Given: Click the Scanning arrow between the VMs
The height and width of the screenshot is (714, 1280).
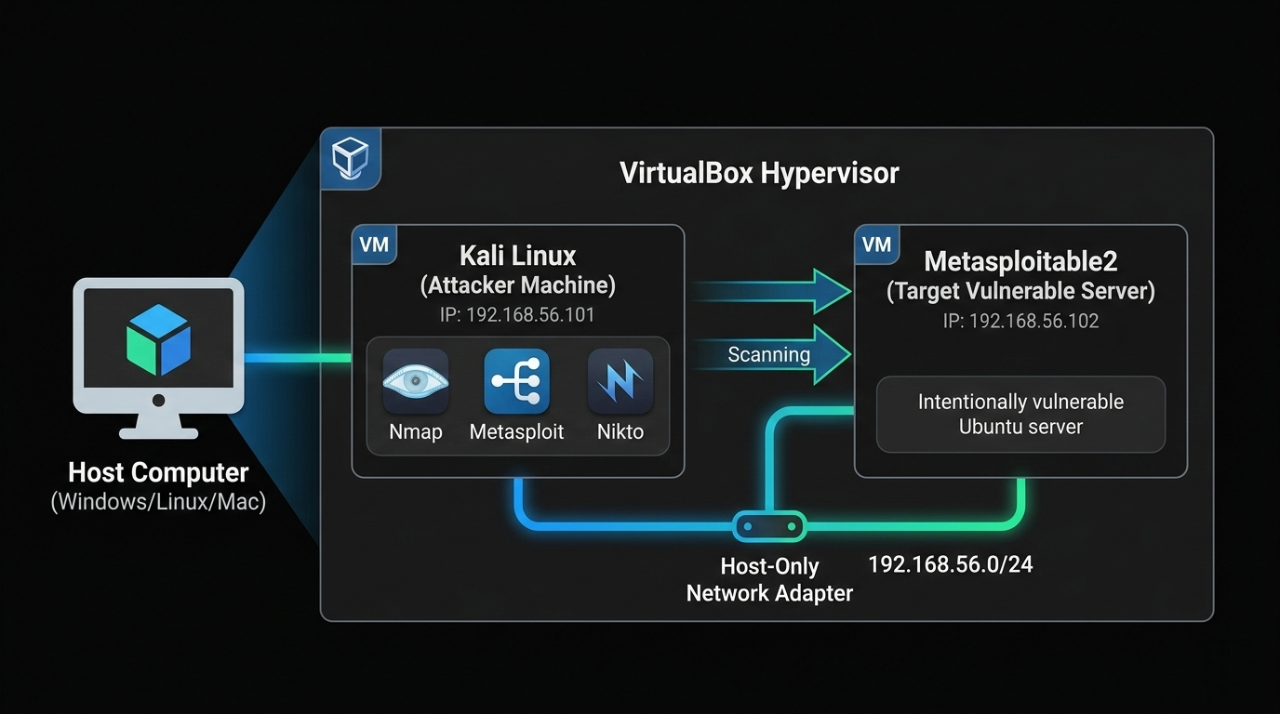Looking at the screenshot, I should point(770,354).
